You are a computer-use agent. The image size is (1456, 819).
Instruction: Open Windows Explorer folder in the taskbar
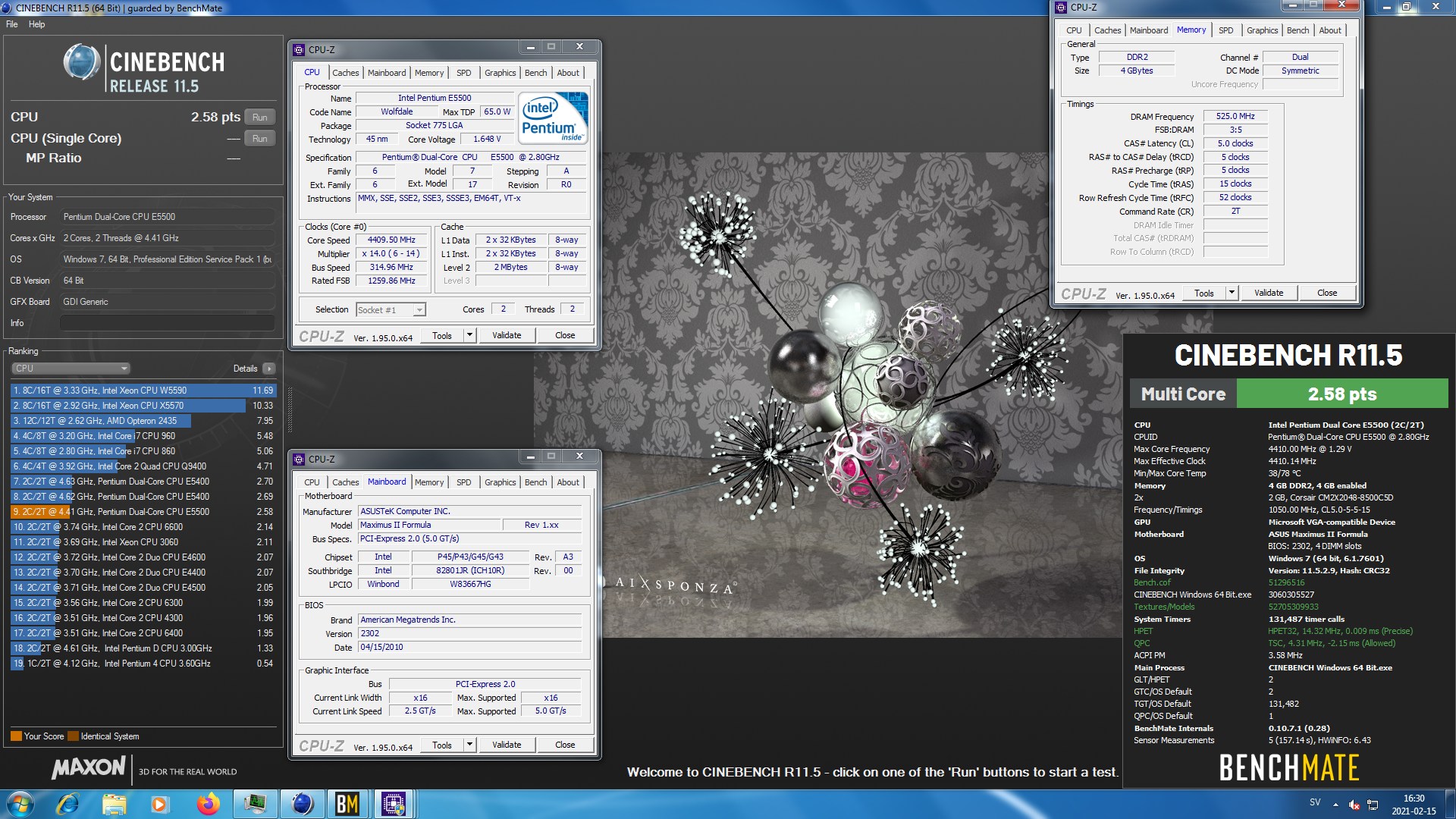point(114,804)
